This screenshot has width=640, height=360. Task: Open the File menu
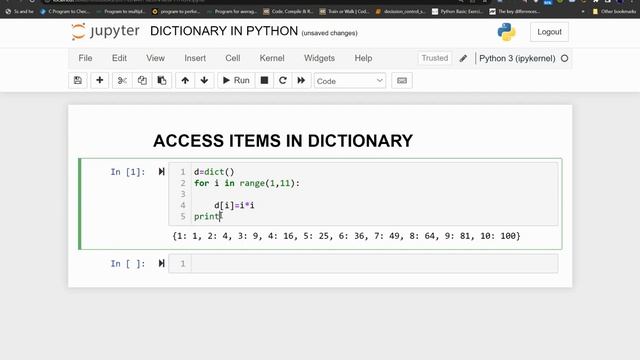tap(85, 58)
